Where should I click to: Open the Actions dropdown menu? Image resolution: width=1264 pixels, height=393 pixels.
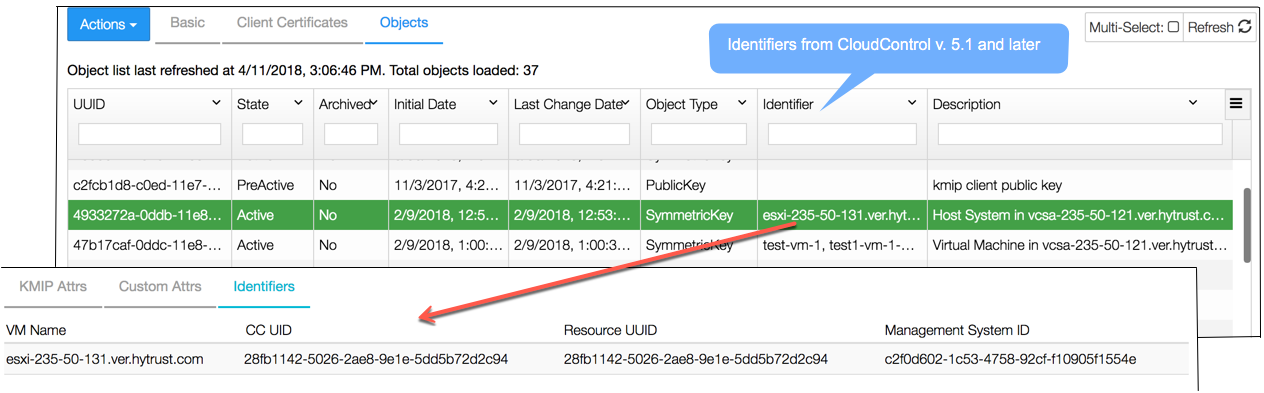(108, 24)
